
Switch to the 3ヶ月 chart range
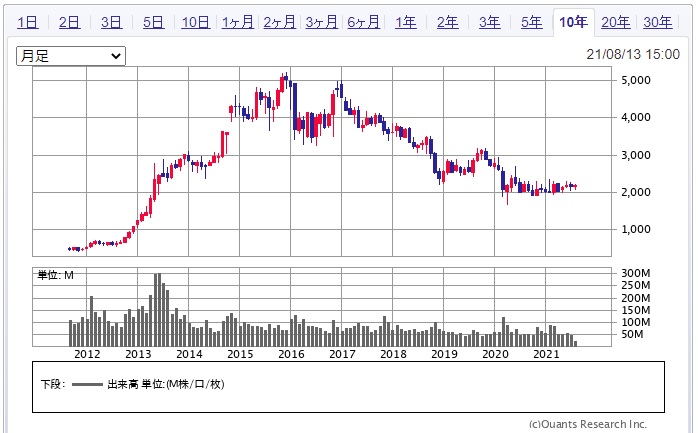point(321,22)
